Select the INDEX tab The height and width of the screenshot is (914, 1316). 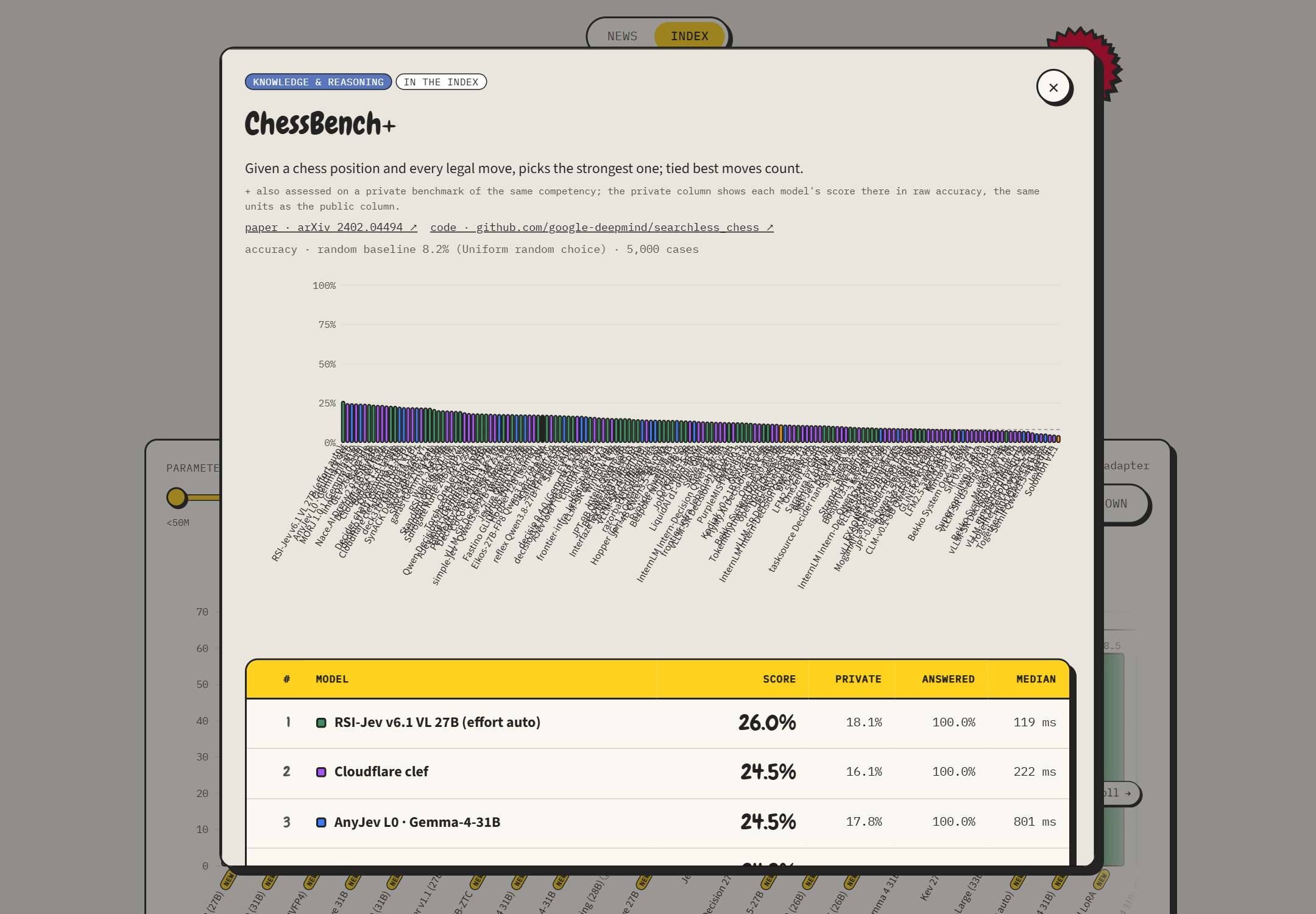(x=689, y=36)
